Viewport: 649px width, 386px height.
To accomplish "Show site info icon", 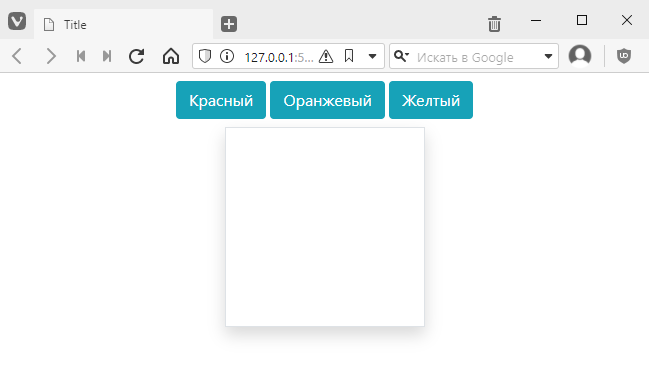I will tap(227, 56).
